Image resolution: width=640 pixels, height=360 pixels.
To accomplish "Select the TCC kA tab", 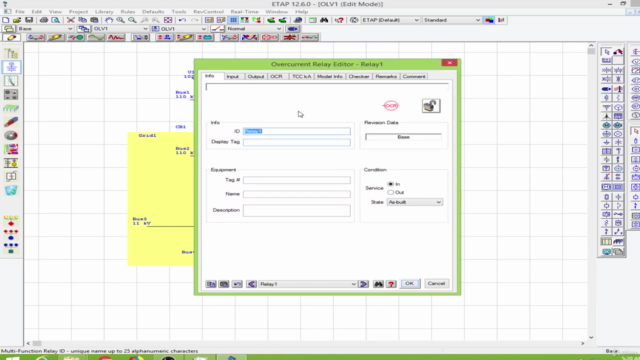I will 302,76.
